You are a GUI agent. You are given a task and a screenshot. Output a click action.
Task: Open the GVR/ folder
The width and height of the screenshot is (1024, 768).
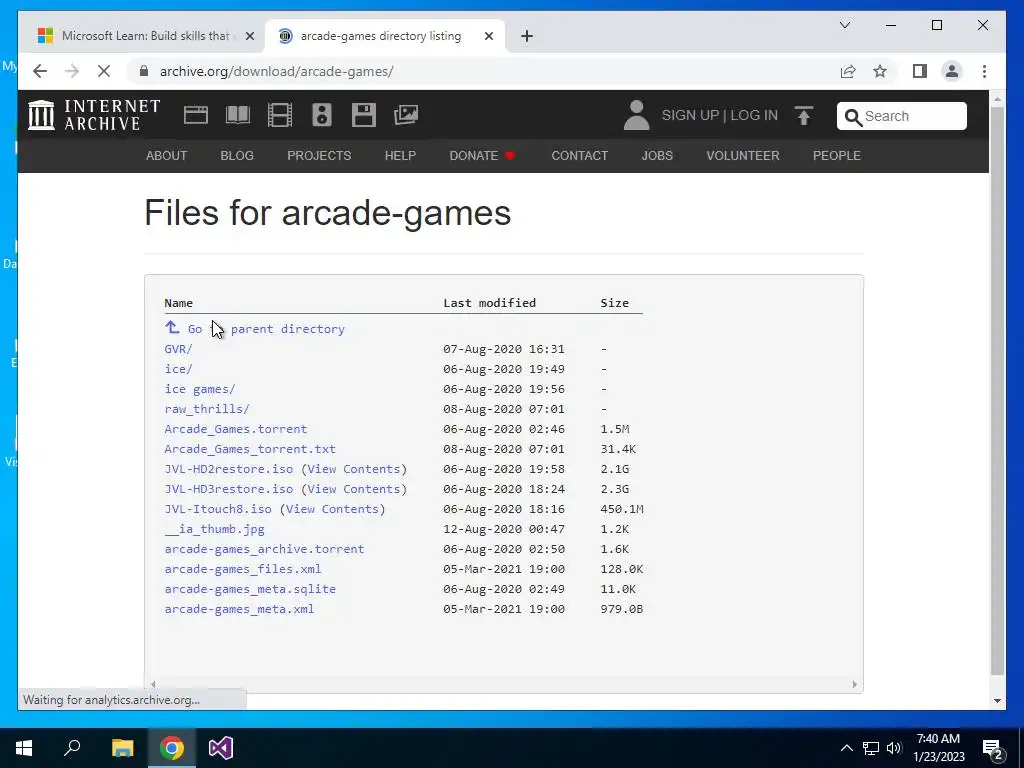pos(178,349)
